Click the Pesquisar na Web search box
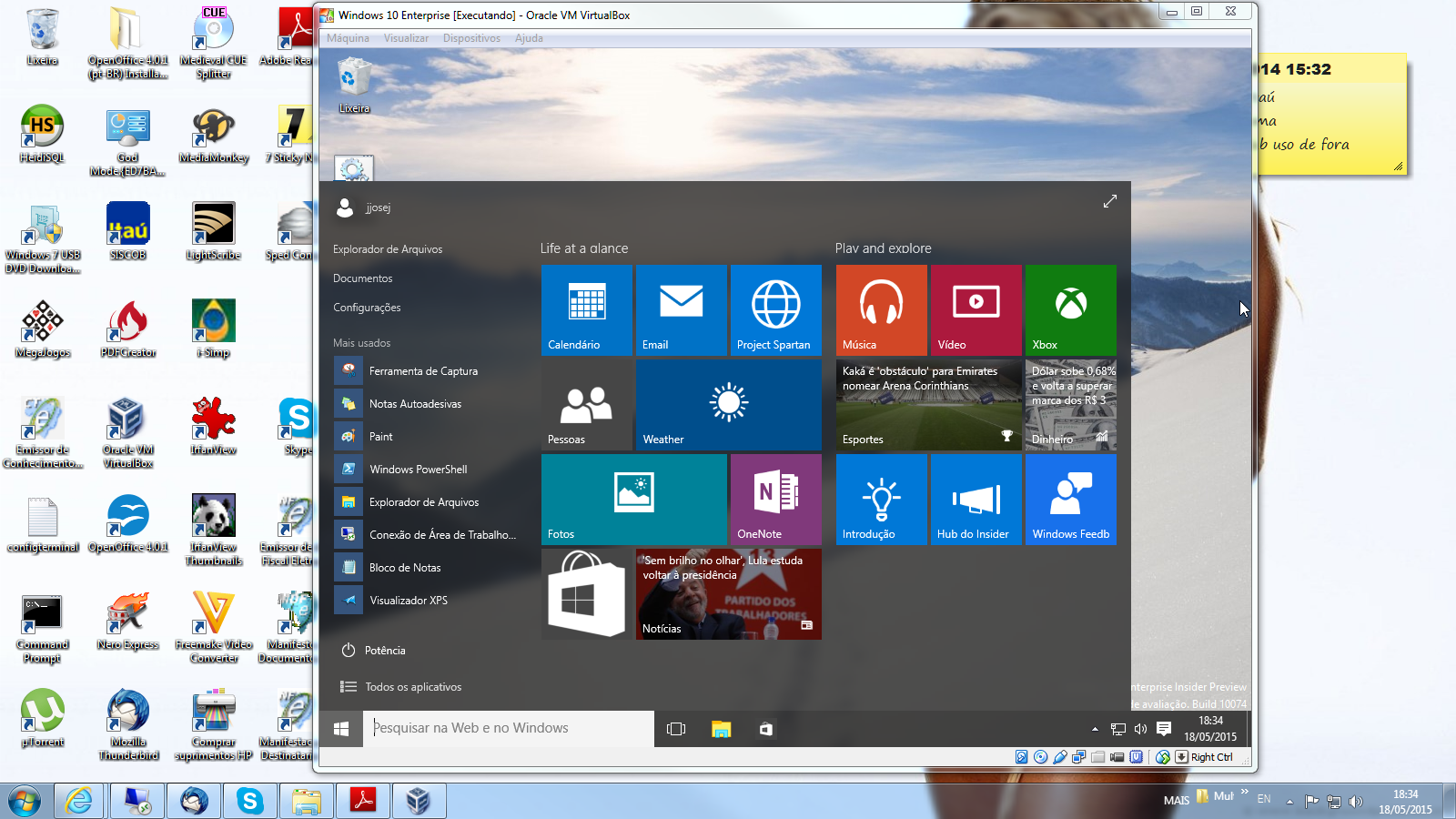The width and height of the screenshot is (1456, 819). (510, 728)
